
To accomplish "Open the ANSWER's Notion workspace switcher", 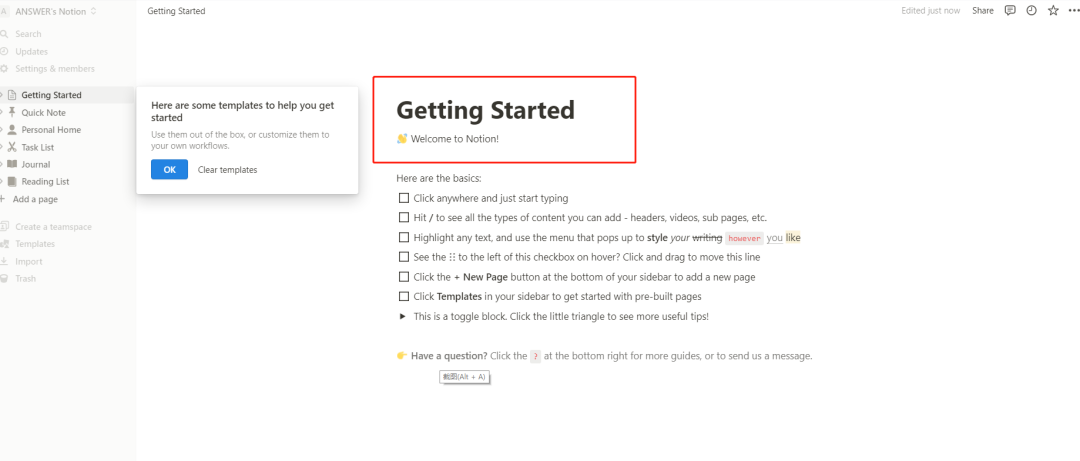I will click(x=55, y=11).
